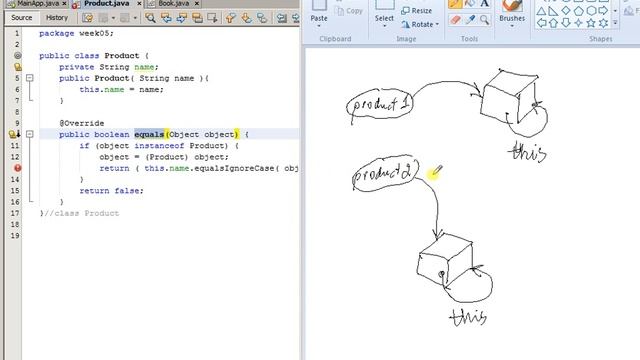Switch to Source view
The width and height of the screenshot is (640, 360).
point(22,18)
